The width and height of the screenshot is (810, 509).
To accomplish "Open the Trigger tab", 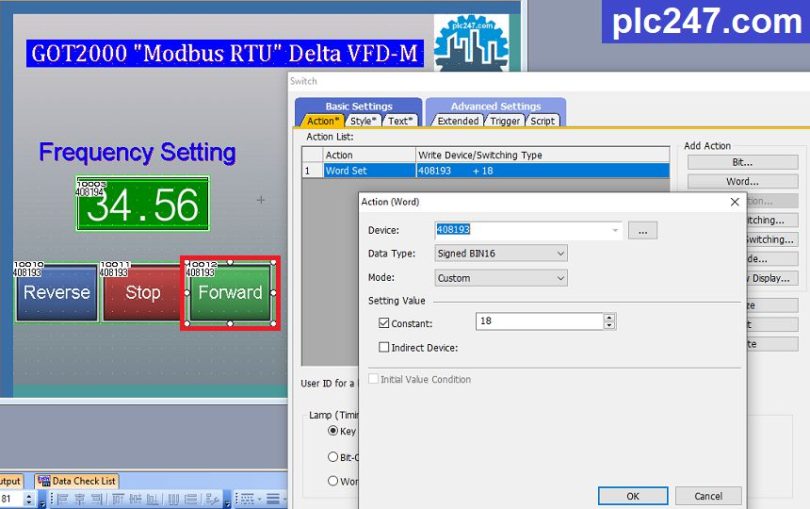I will click(505, 121).
